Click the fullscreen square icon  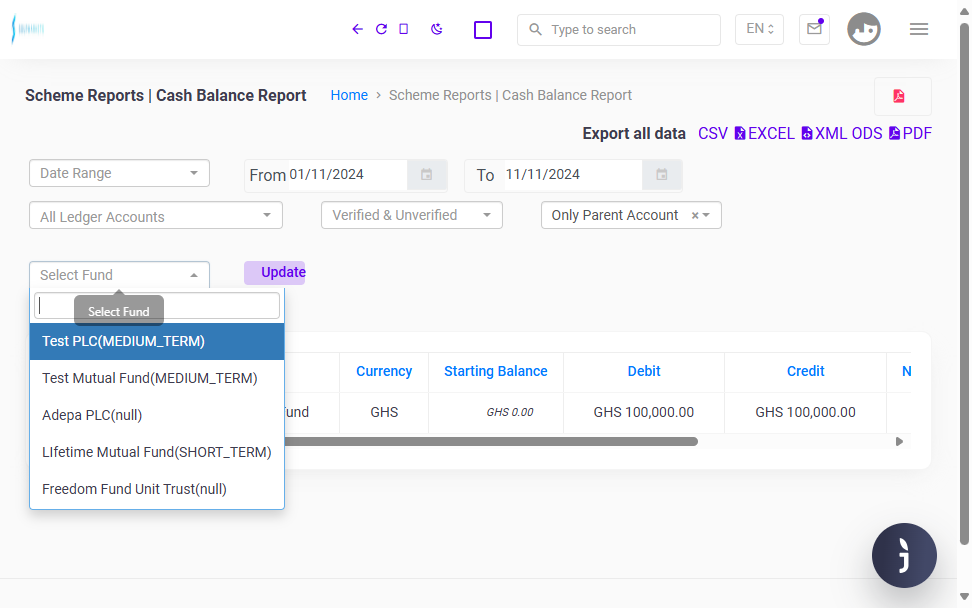pyautogui.click(x=483, y=30)
